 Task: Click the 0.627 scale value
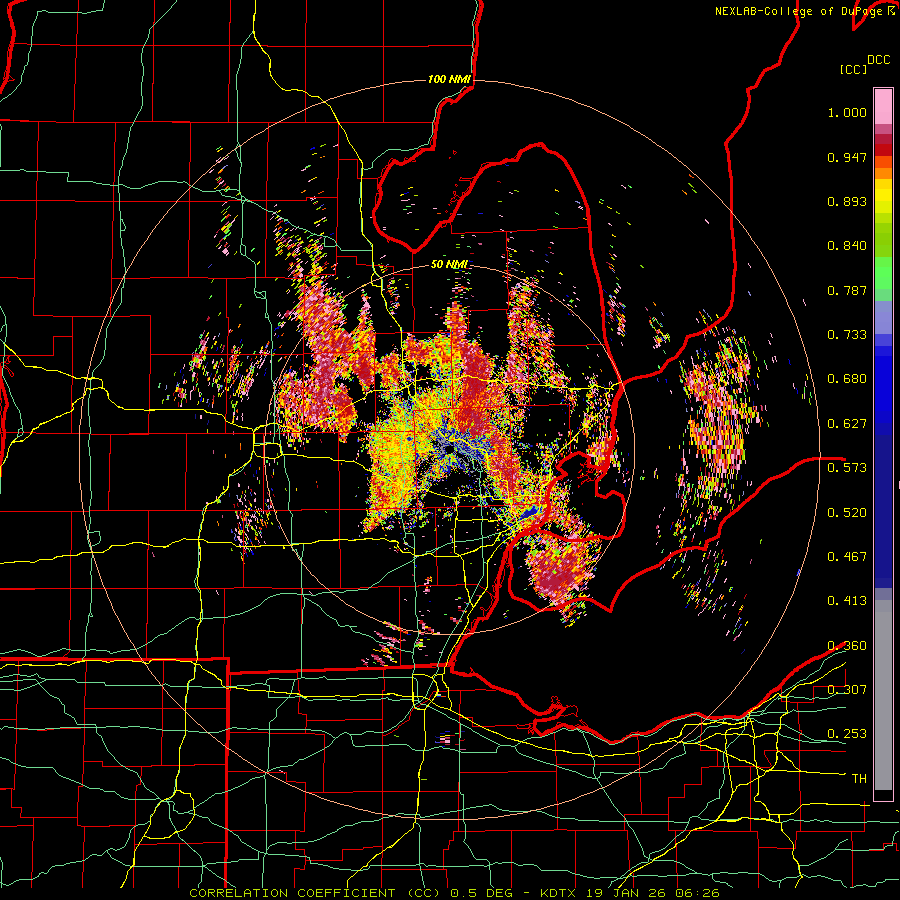point(847,424)
